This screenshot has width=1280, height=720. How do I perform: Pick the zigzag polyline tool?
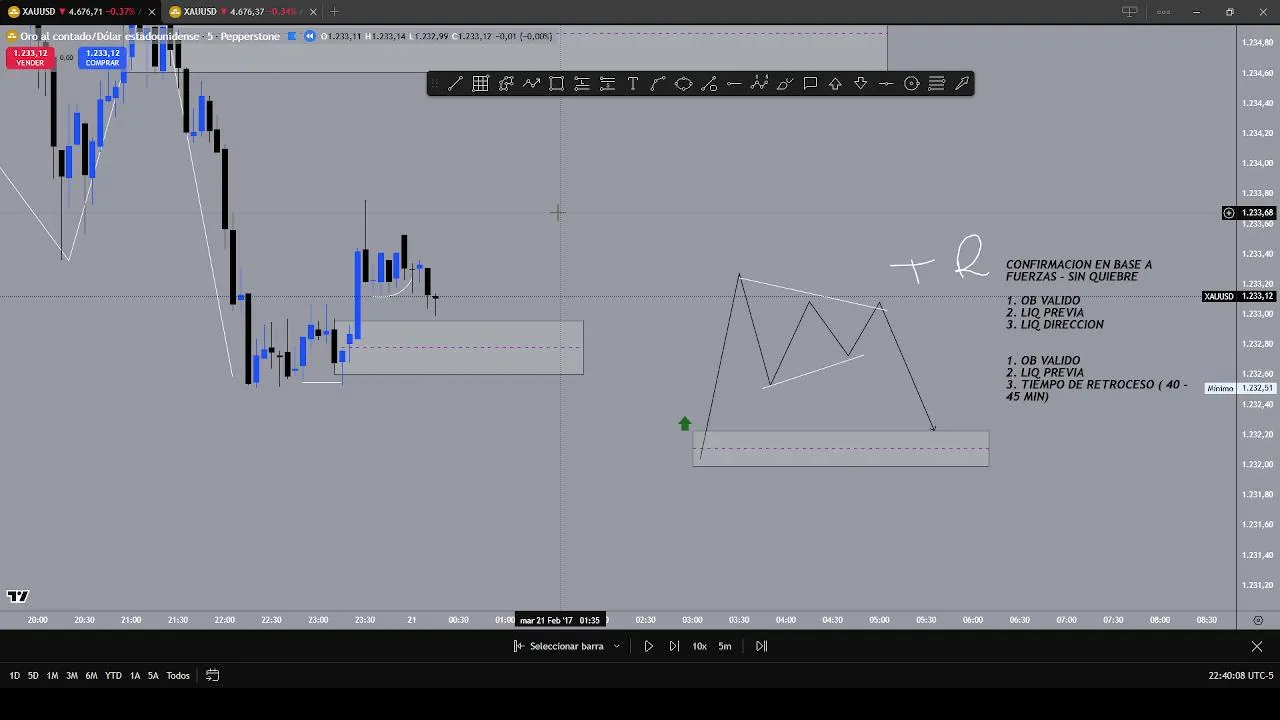click(531, 84)
